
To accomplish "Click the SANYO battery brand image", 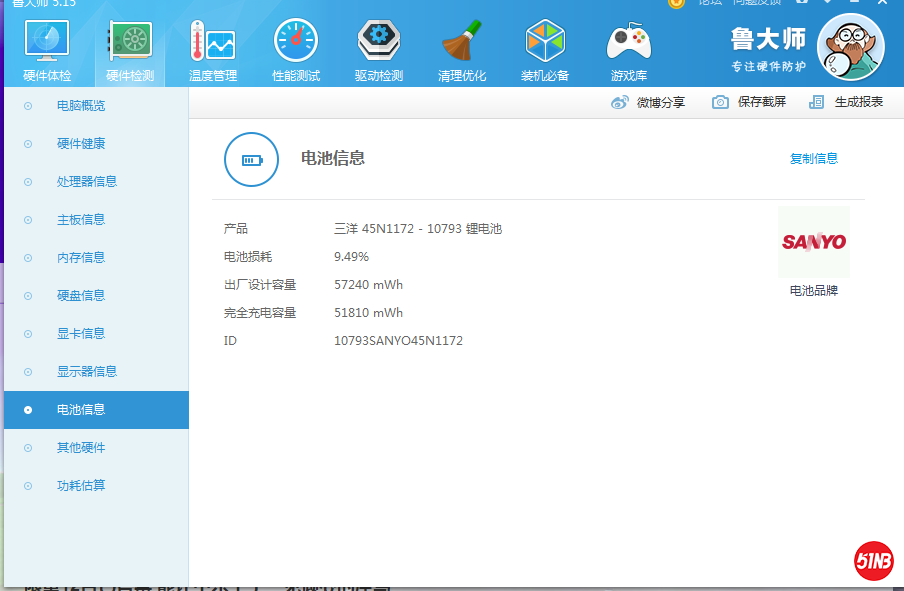I will (x=813, y=243).
